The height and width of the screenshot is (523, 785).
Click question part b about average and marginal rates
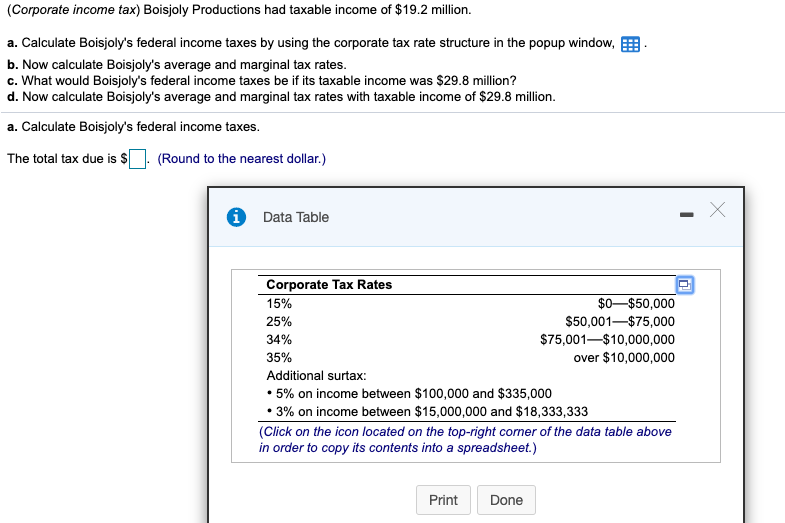pos(177,65)
